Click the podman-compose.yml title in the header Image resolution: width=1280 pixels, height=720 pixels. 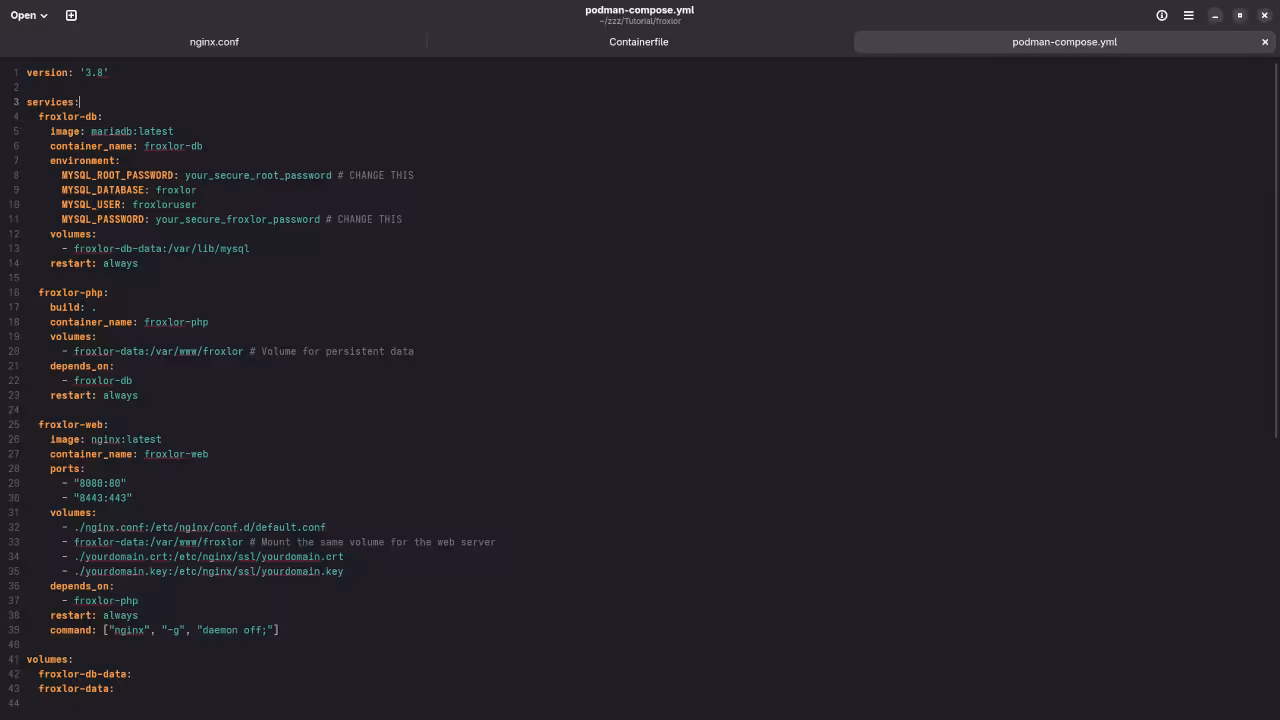pyautogui.click(x=639, y=10)
